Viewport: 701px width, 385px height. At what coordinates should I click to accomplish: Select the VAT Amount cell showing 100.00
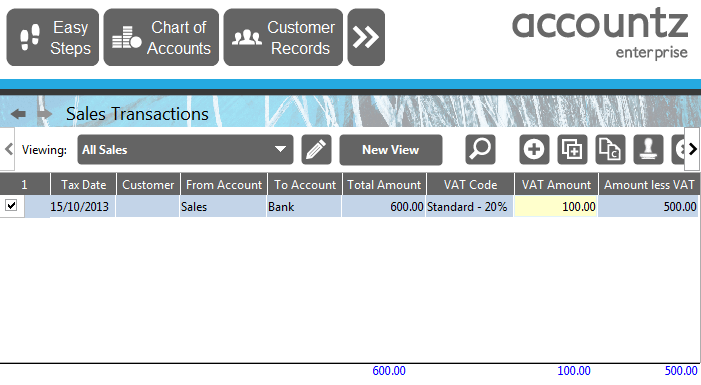coord(555,207)
